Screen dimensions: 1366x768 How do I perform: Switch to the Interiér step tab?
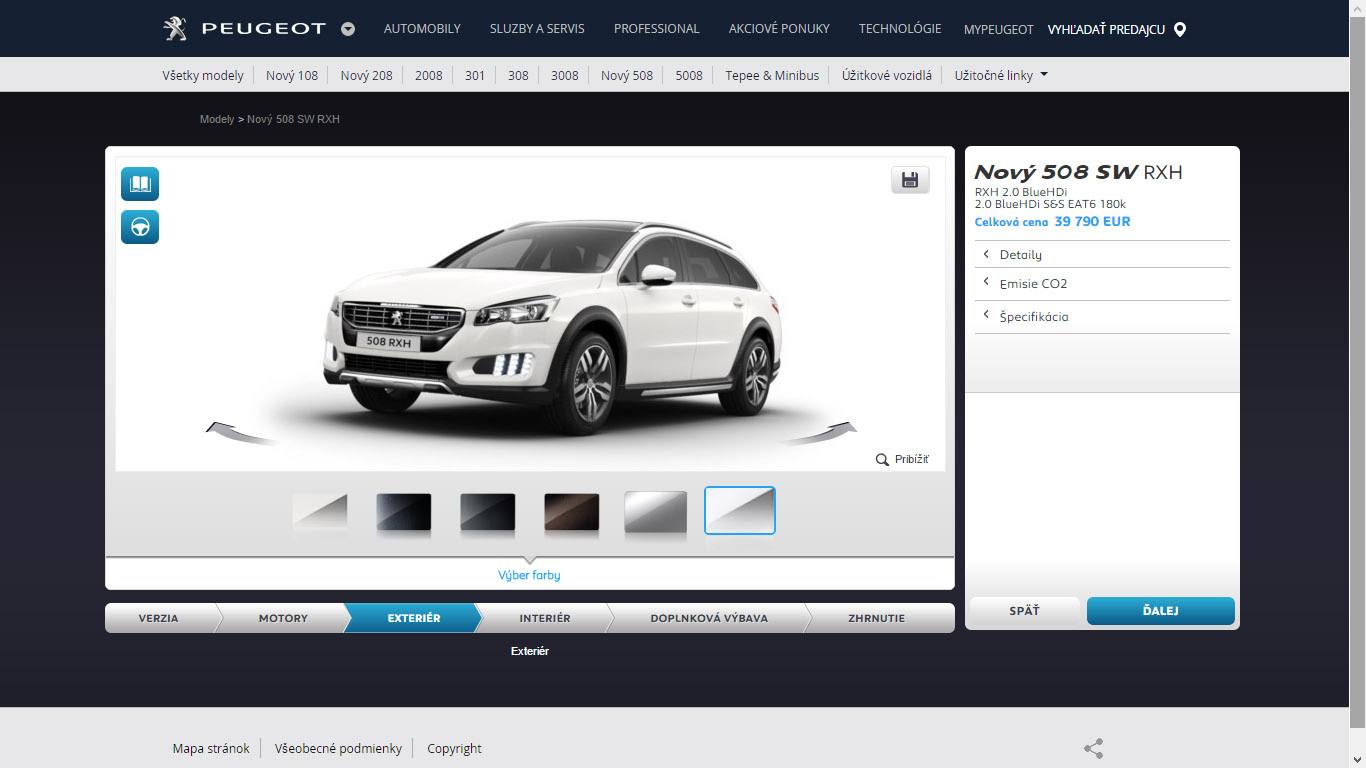pos(544,618)
